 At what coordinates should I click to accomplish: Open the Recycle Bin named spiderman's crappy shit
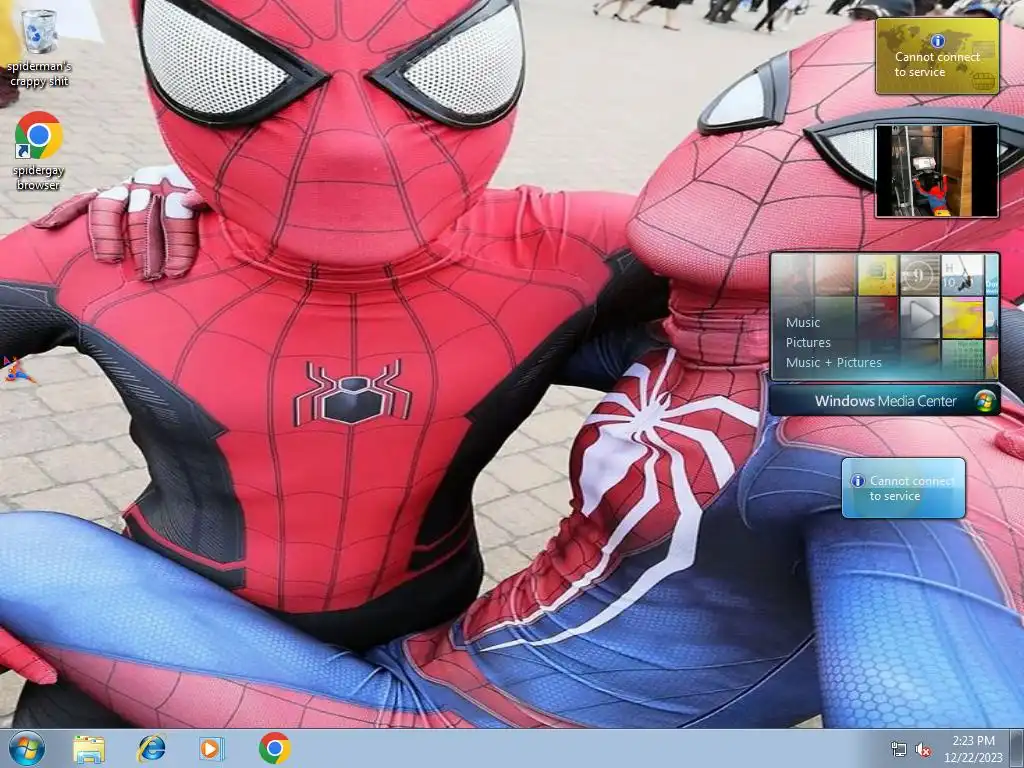[x=39, y=47]
